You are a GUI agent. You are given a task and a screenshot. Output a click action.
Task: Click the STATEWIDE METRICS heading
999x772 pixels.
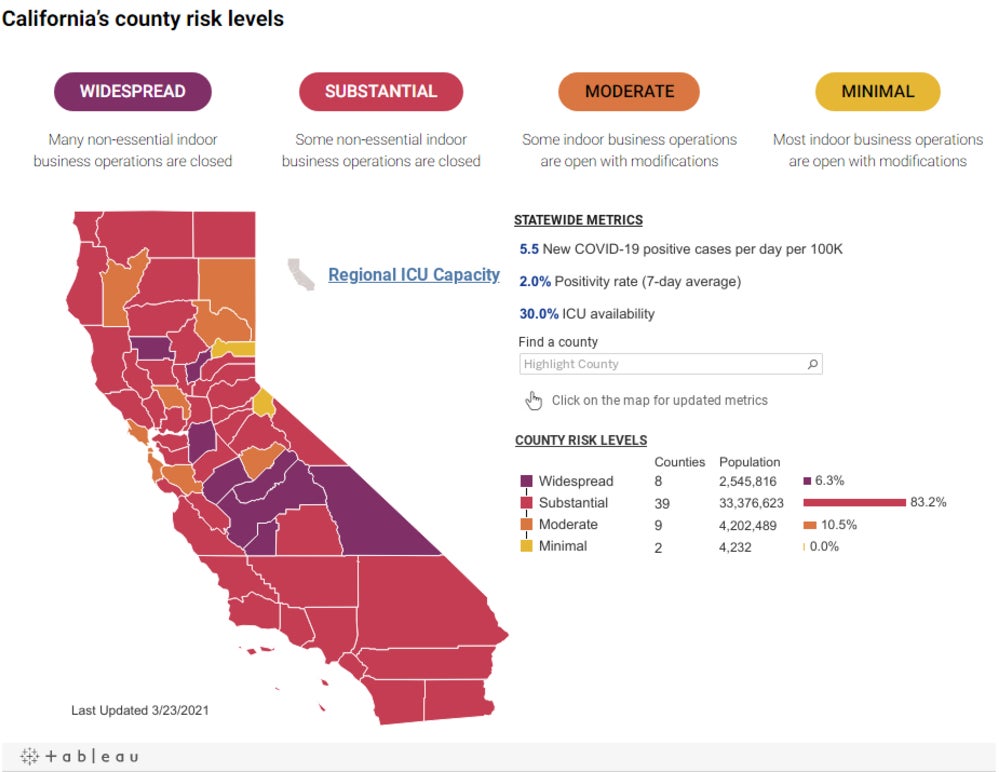pos(577,220)
